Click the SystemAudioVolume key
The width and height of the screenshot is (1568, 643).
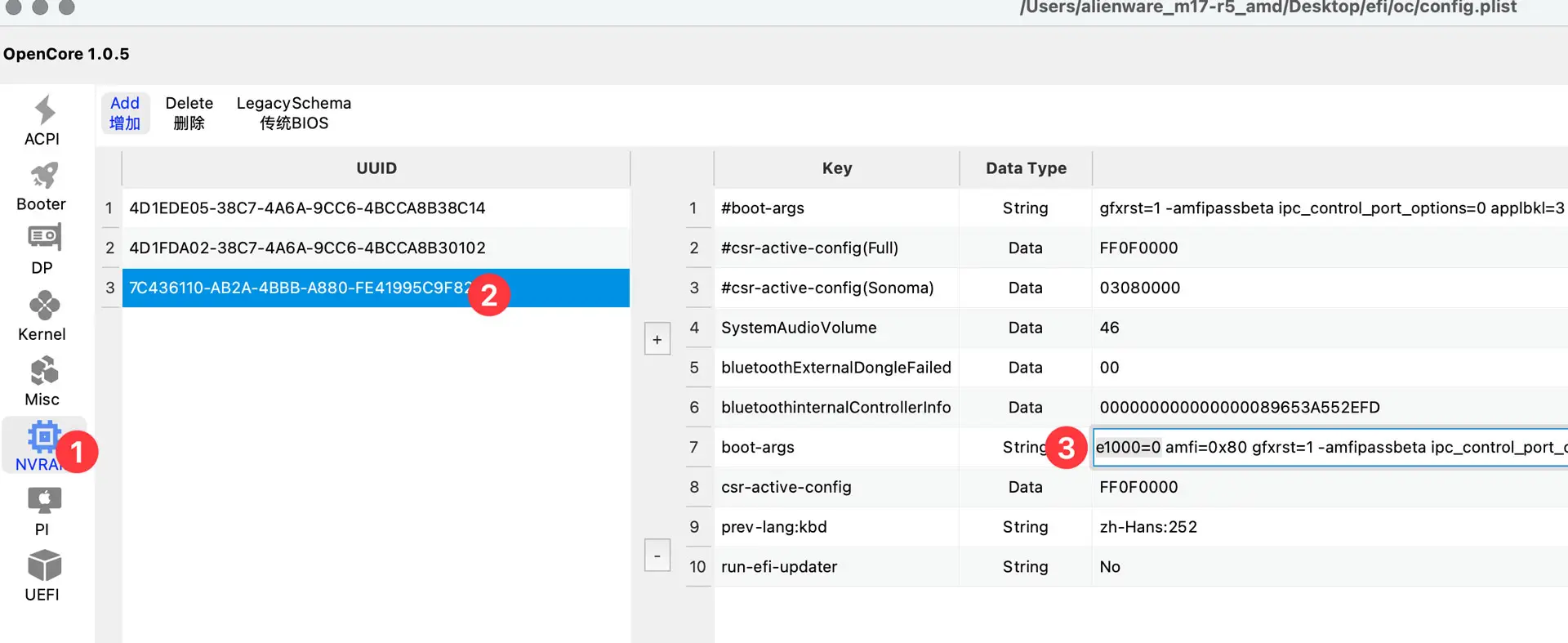(798, 328)
